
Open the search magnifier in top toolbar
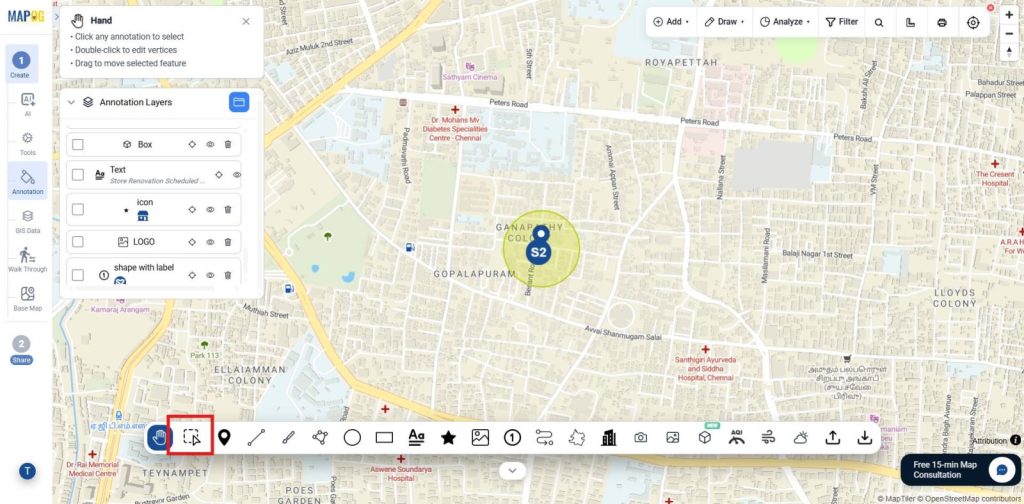(x=879, y=22)
